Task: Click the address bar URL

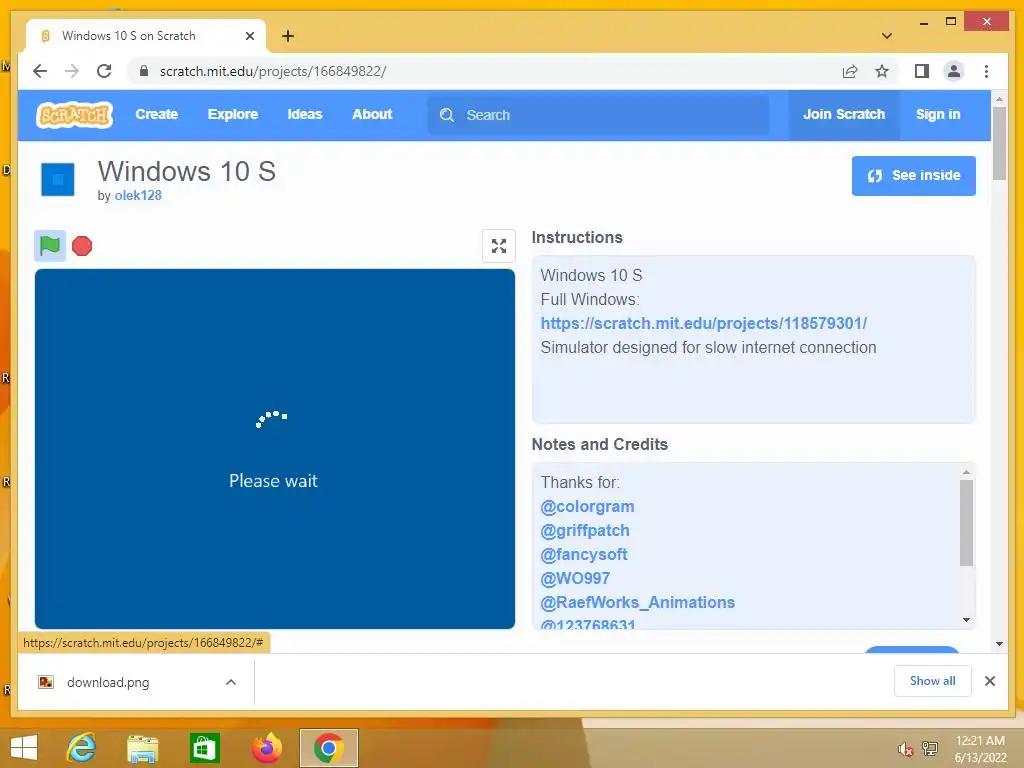Action: click(x=273, y=71)
